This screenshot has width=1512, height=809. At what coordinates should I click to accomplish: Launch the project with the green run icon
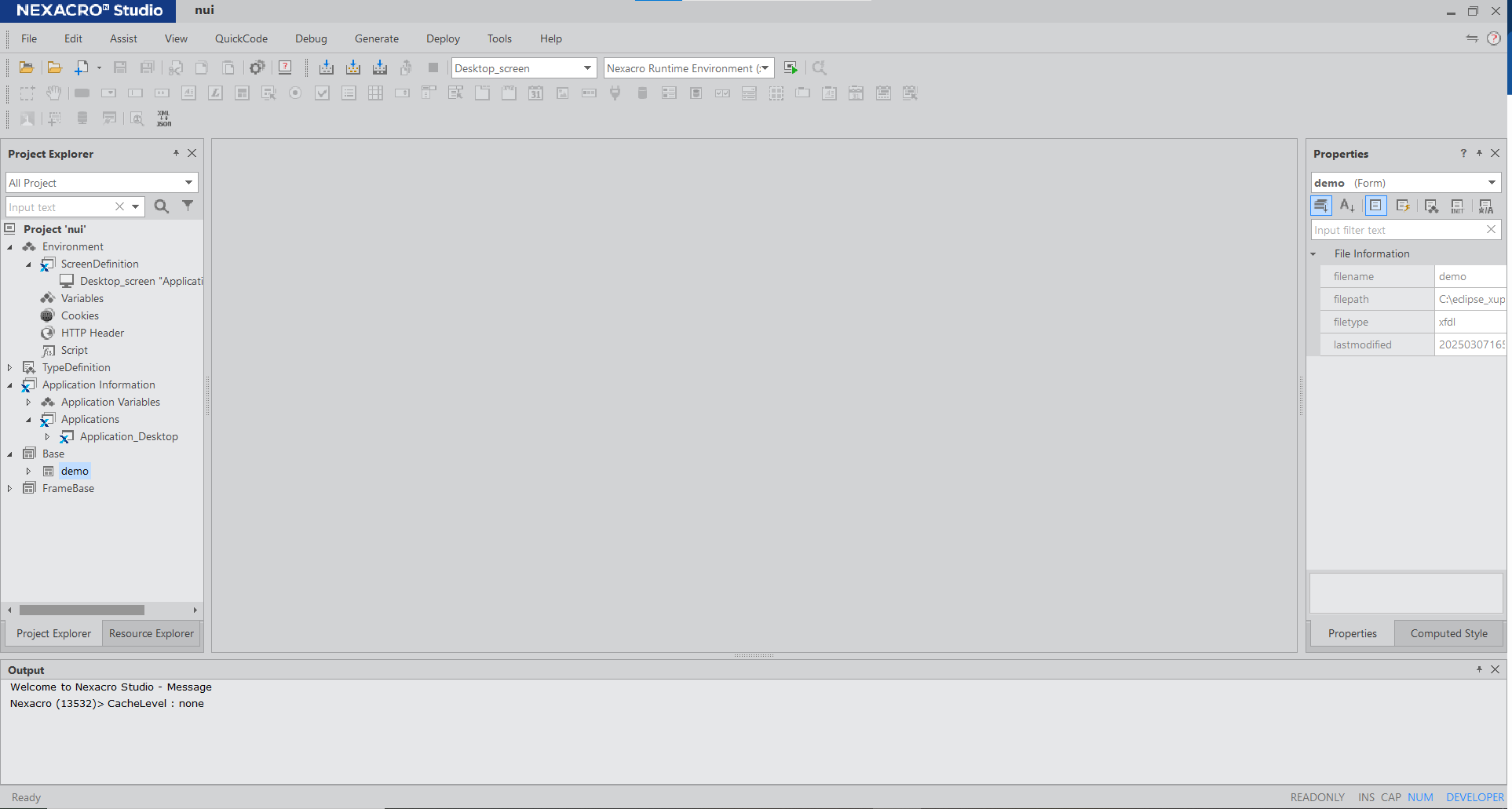tap(791, 68)
